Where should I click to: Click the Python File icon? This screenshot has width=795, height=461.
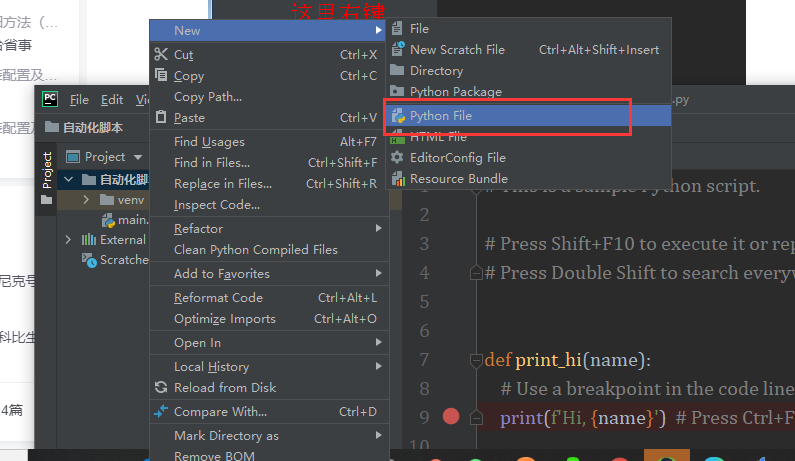(x=398, y=116)
